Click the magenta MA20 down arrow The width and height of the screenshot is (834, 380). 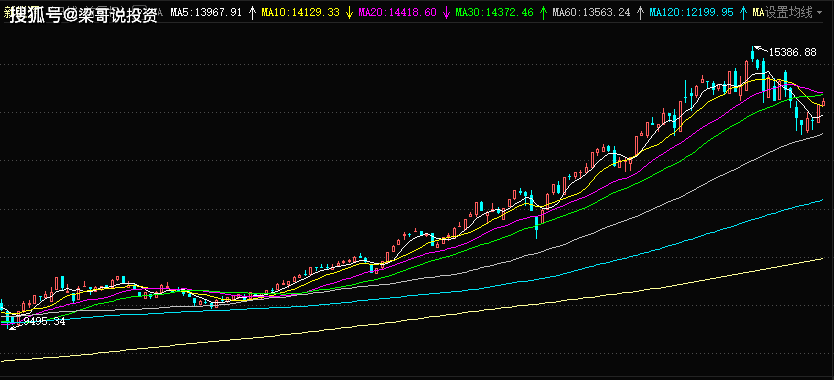[x=446, y=13]
